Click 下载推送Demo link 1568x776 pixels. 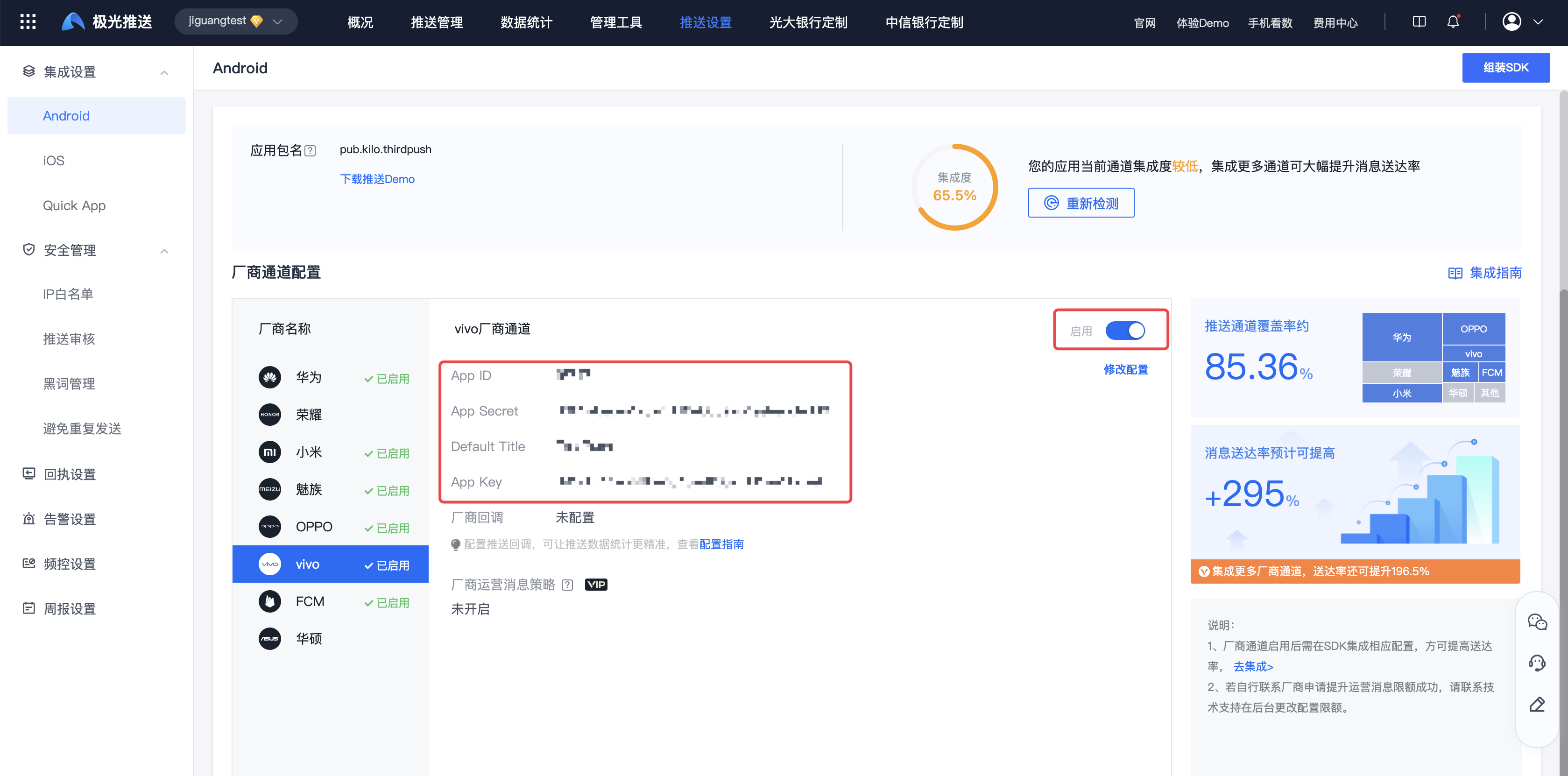(377, 179)
